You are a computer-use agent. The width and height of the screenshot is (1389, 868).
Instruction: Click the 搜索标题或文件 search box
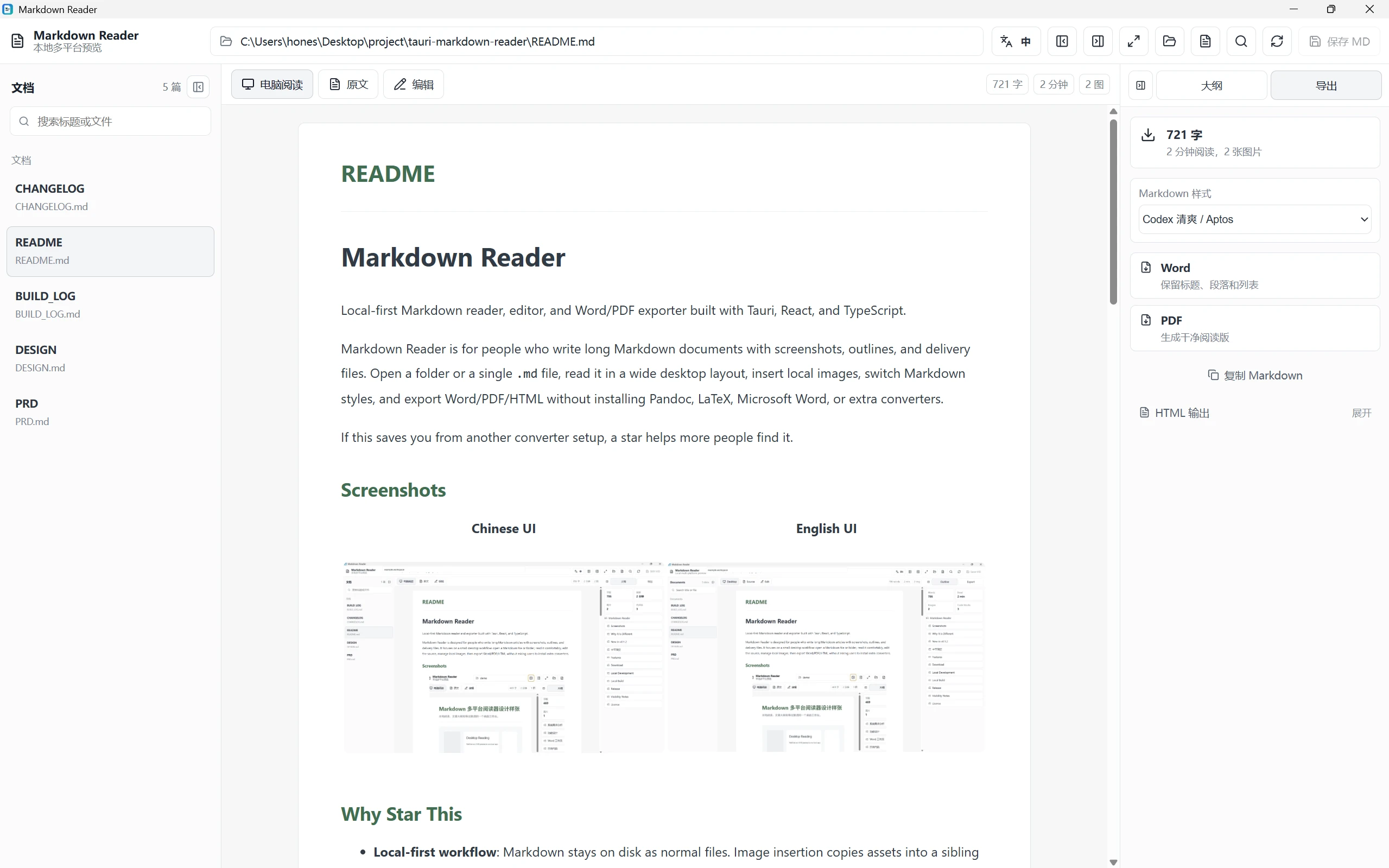click(110, 121)
